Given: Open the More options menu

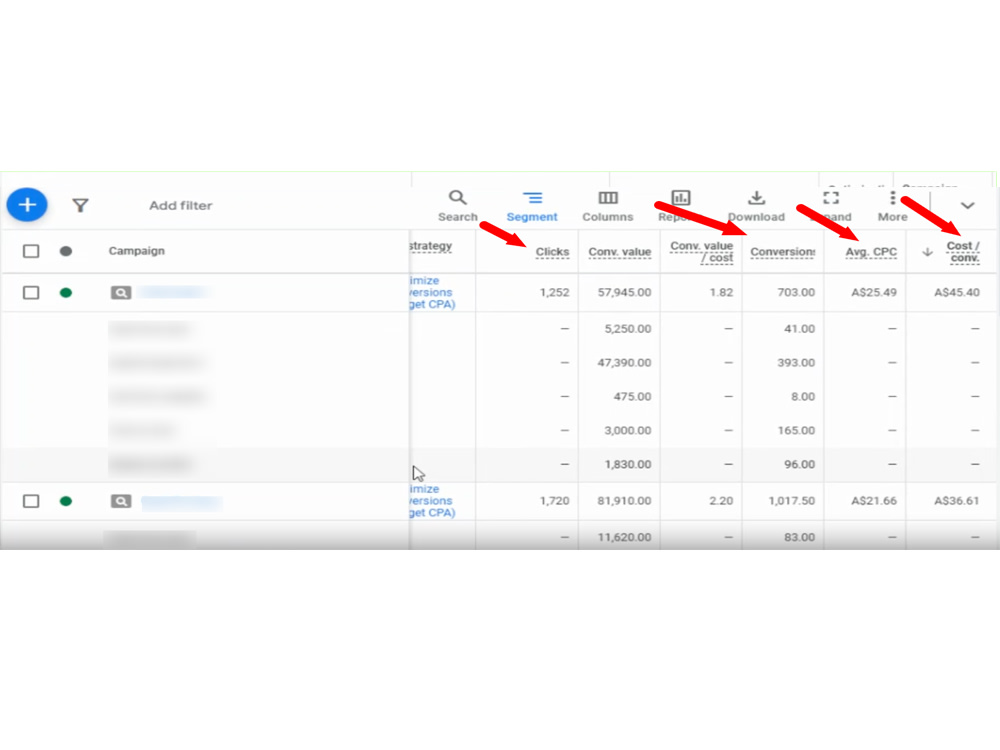Looking at the screenshot, I should coord(893,206).
